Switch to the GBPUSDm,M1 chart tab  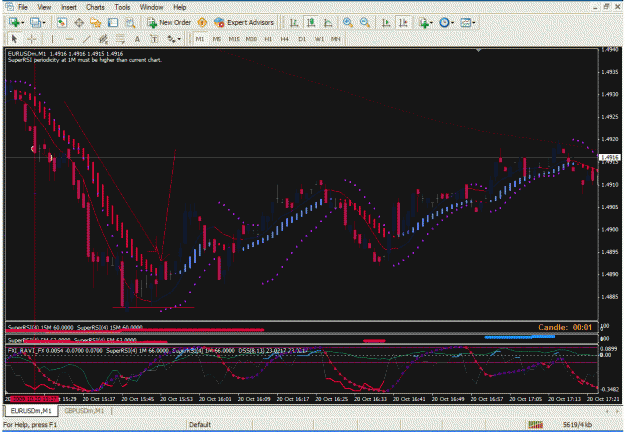pos(84,410)
